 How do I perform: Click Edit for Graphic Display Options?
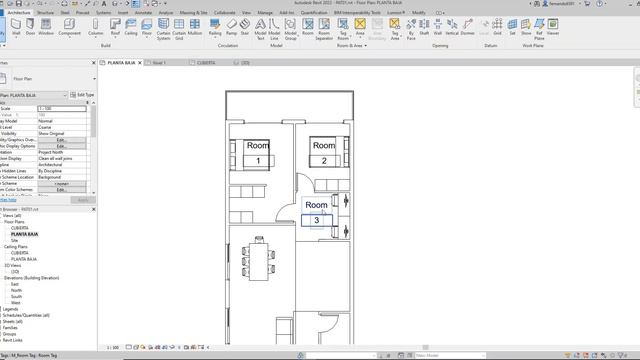pyautogui.click(x=62, y=146)
